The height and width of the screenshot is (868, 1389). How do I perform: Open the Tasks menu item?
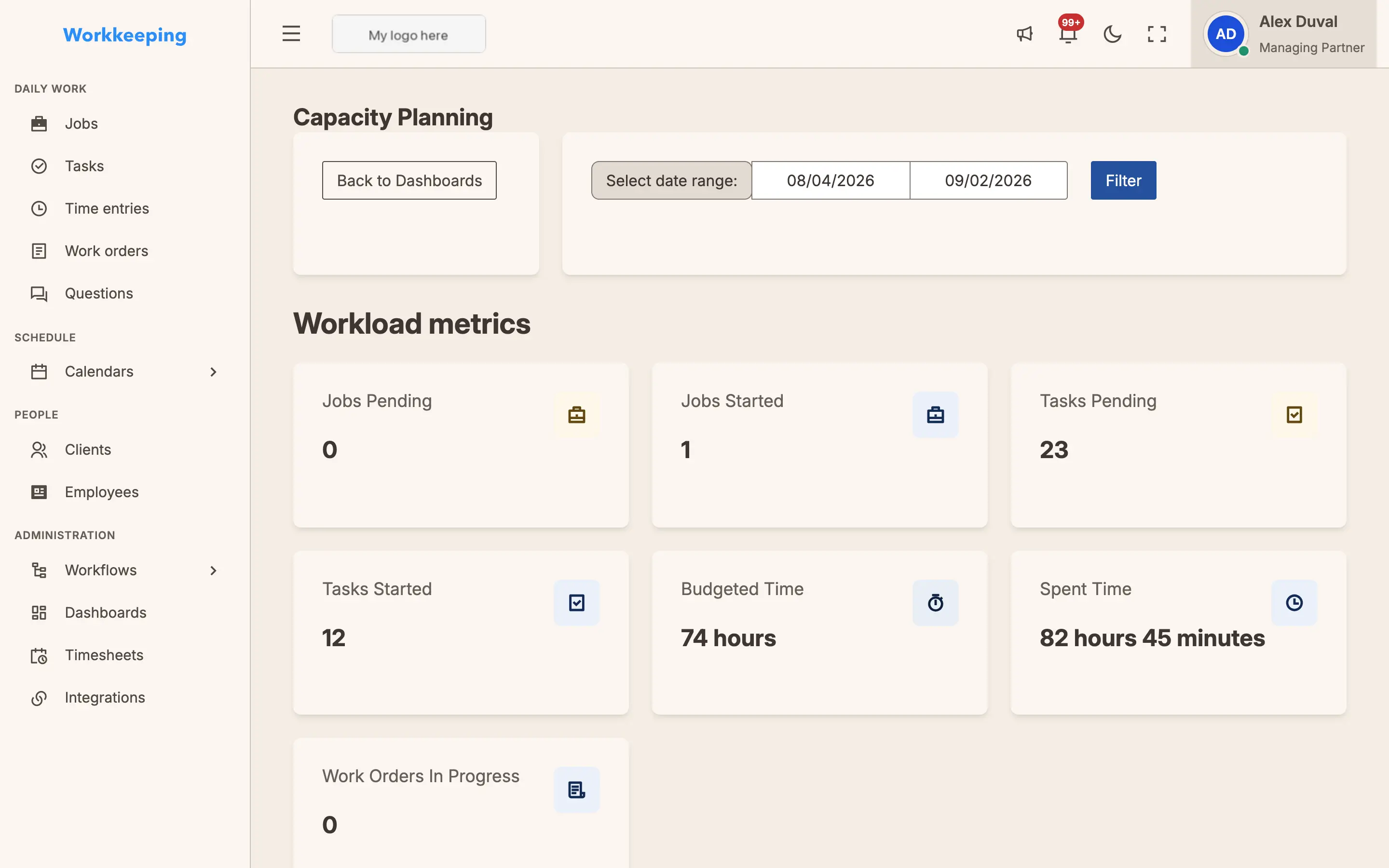[x=125, y=166]
